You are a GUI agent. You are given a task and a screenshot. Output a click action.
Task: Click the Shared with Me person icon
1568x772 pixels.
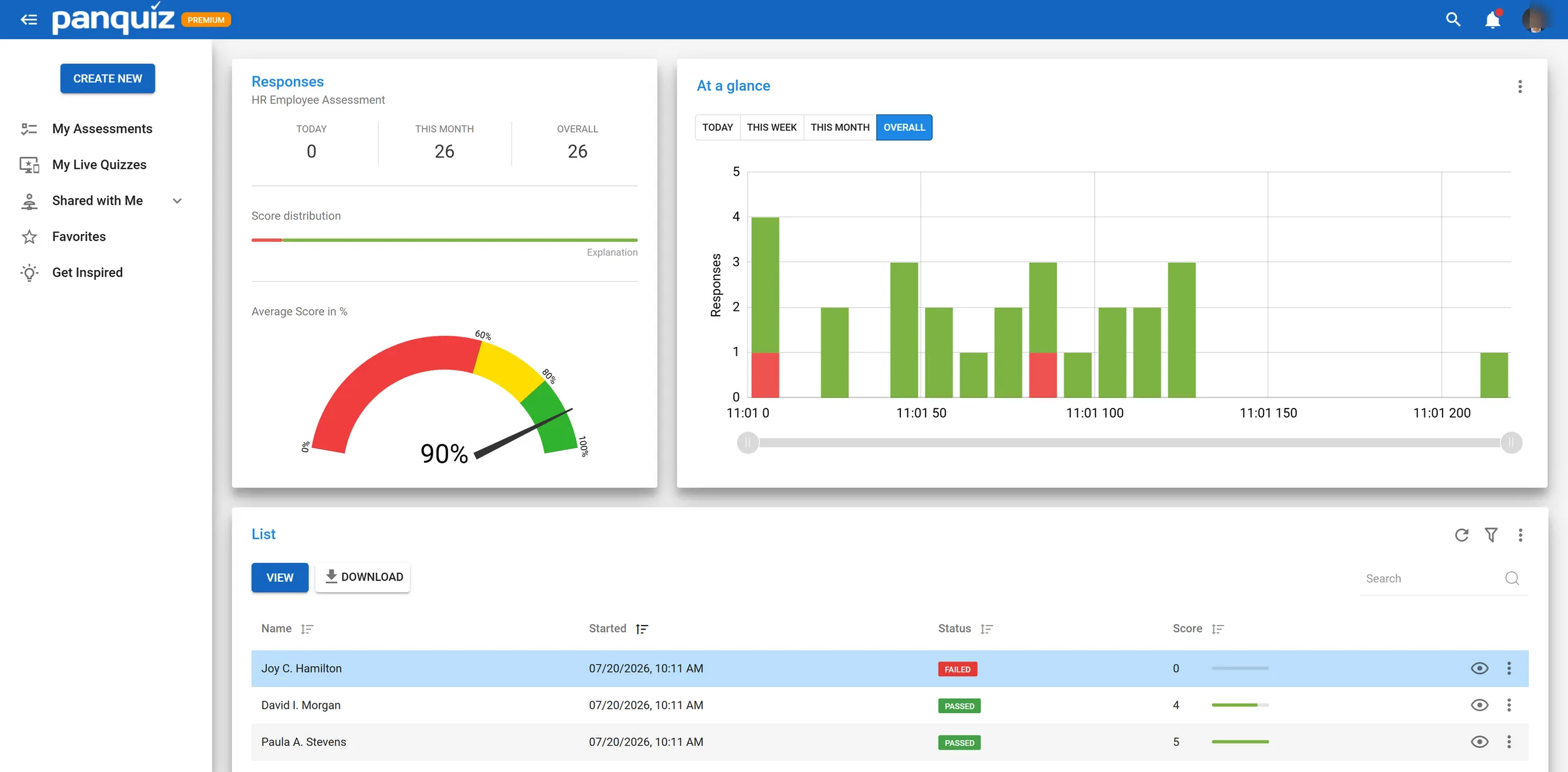tap(29, 201)
